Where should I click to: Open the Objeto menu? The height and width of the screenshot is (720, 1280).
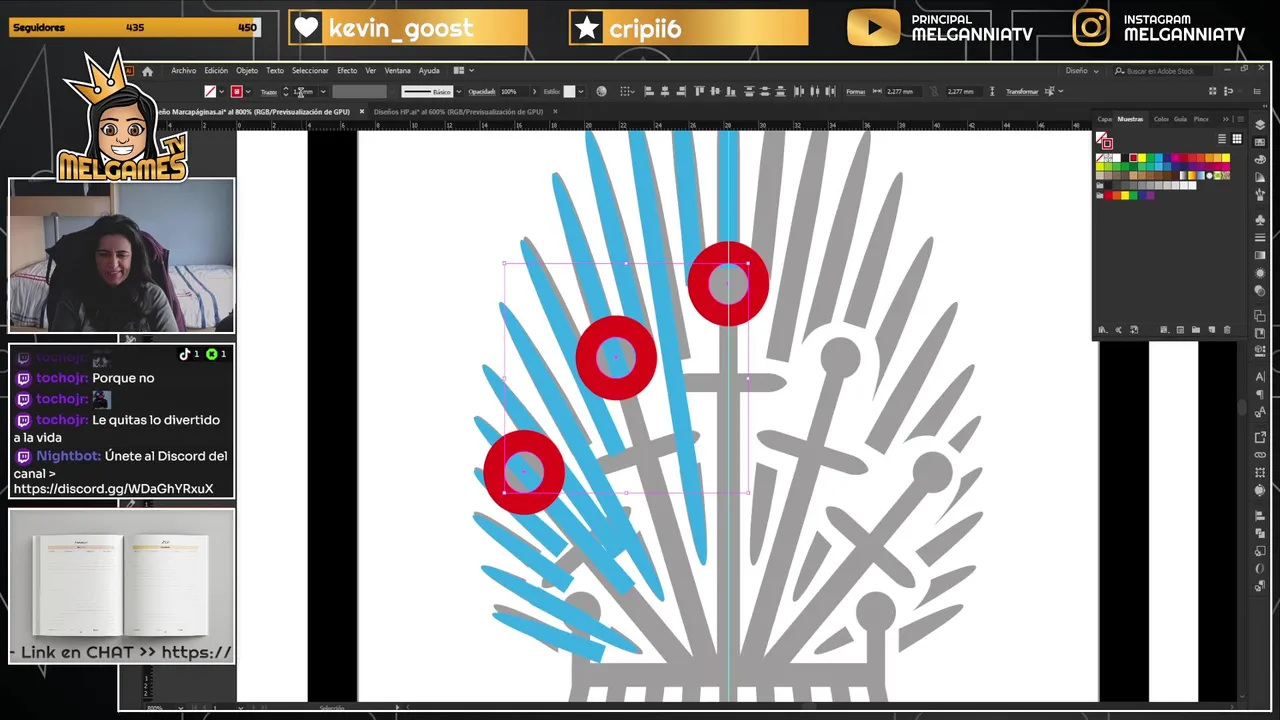pyautogui.click(x=247, y=71)
